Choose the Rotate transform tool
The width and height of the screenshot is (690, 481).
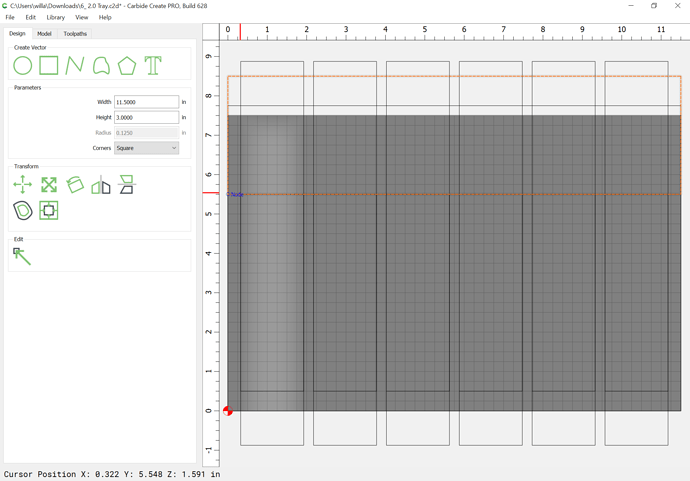pos(75,184)
